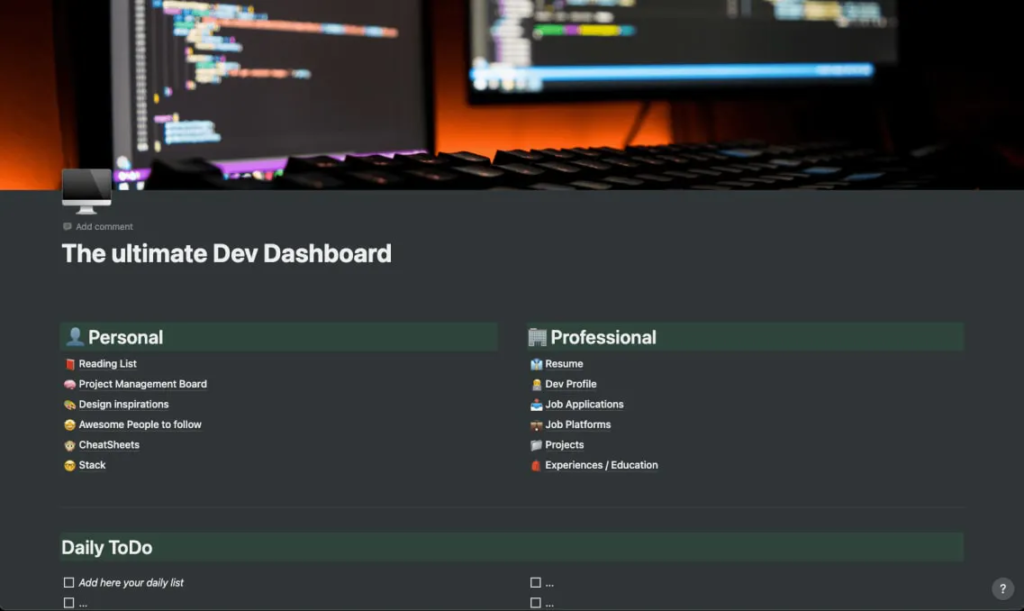The image size is (1024, 611).
Task: Tick the first '...' checkbox in left column
Action: tap(68, 602)
